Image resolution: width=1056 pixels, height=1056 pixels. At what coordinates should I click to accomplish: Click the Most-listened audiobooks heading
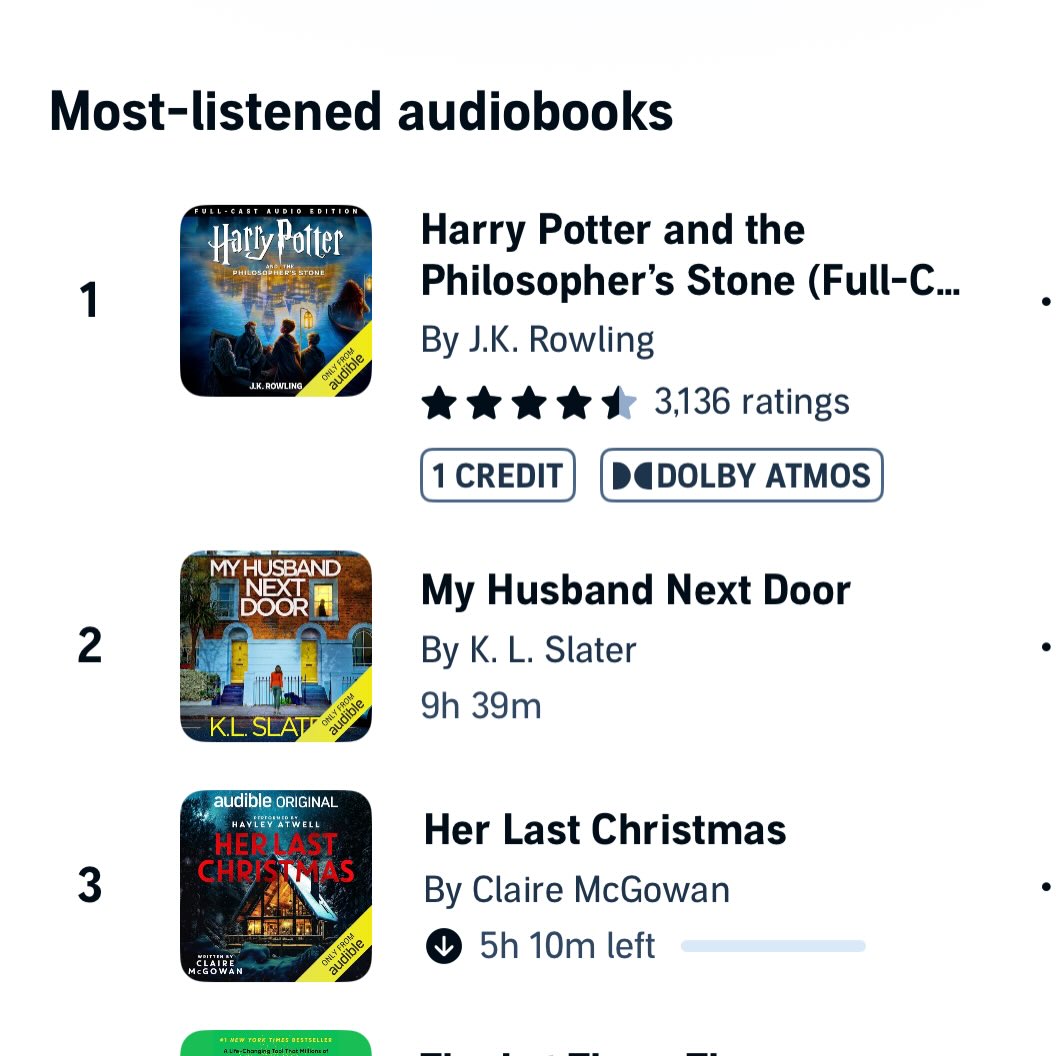(362, 110)
